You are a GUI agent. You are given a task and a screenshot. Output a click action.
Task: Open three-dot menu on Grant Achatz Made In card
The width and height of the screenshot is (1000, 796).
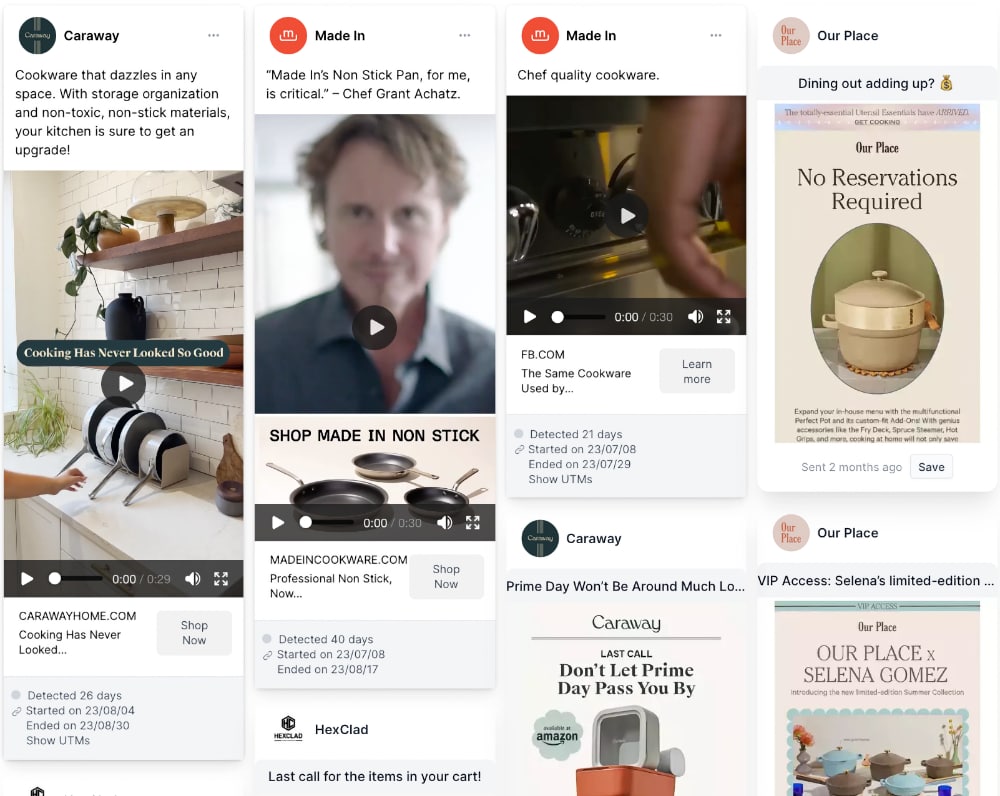click(465, 35)
